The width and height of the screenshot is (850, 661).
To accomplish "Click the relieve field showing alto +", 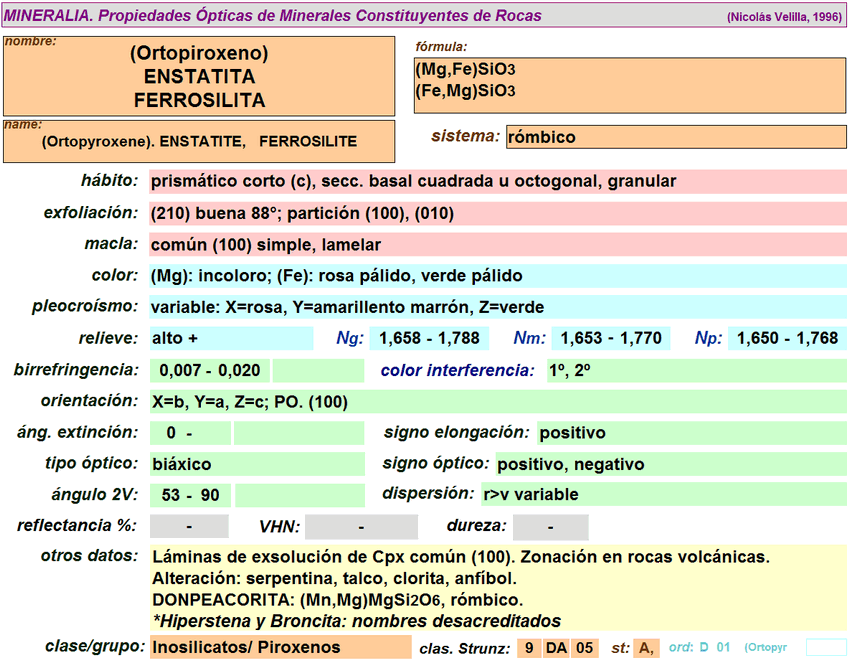I will tap(230, 338).
